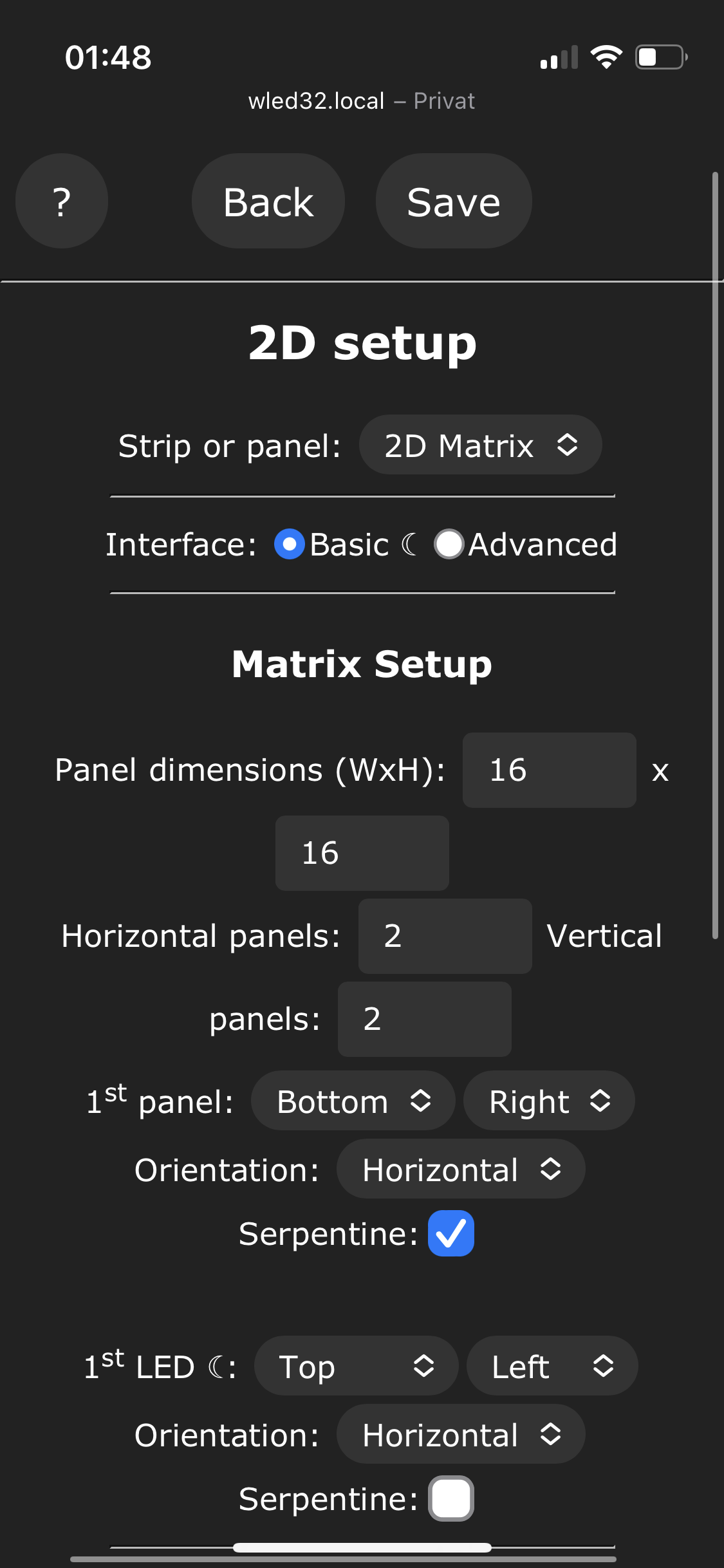
Task: Open the 1st panel Right dropdown
Action: pyautogui.click(x=549, y=1101)
